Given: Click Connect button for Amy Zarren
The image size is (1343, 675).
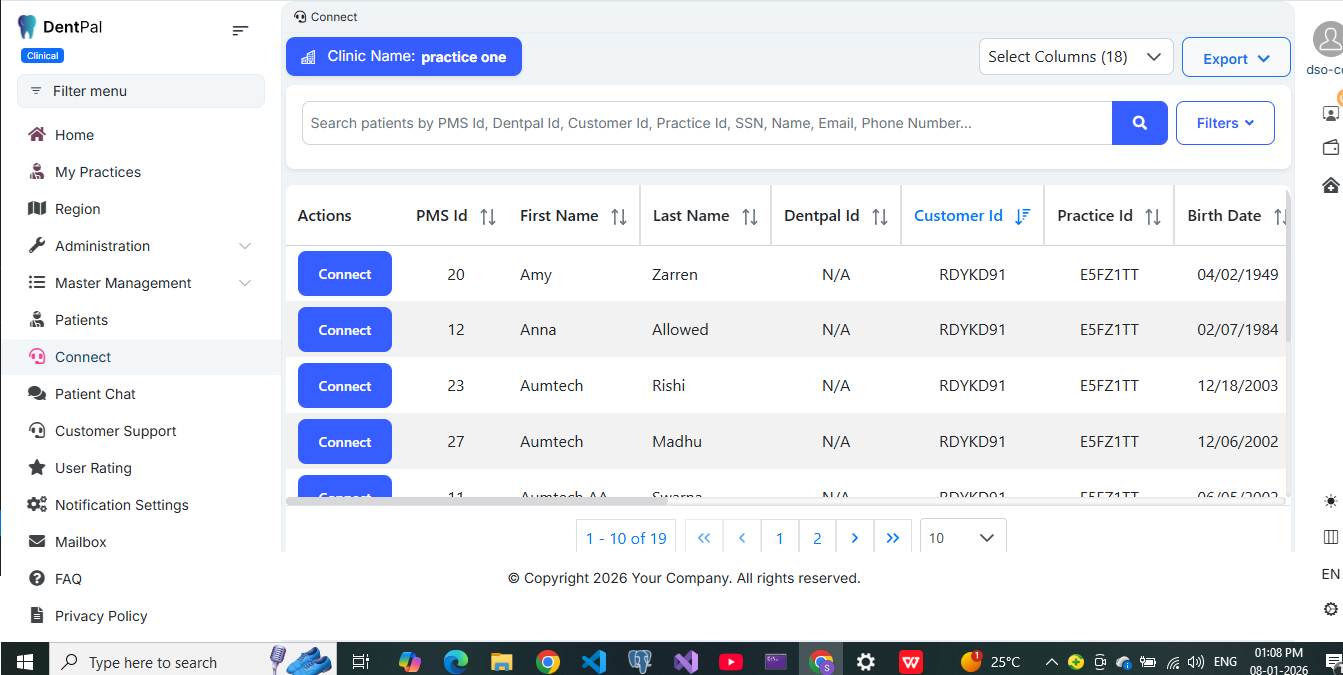Looking at the screenshot, I should (x=344, y=274).
